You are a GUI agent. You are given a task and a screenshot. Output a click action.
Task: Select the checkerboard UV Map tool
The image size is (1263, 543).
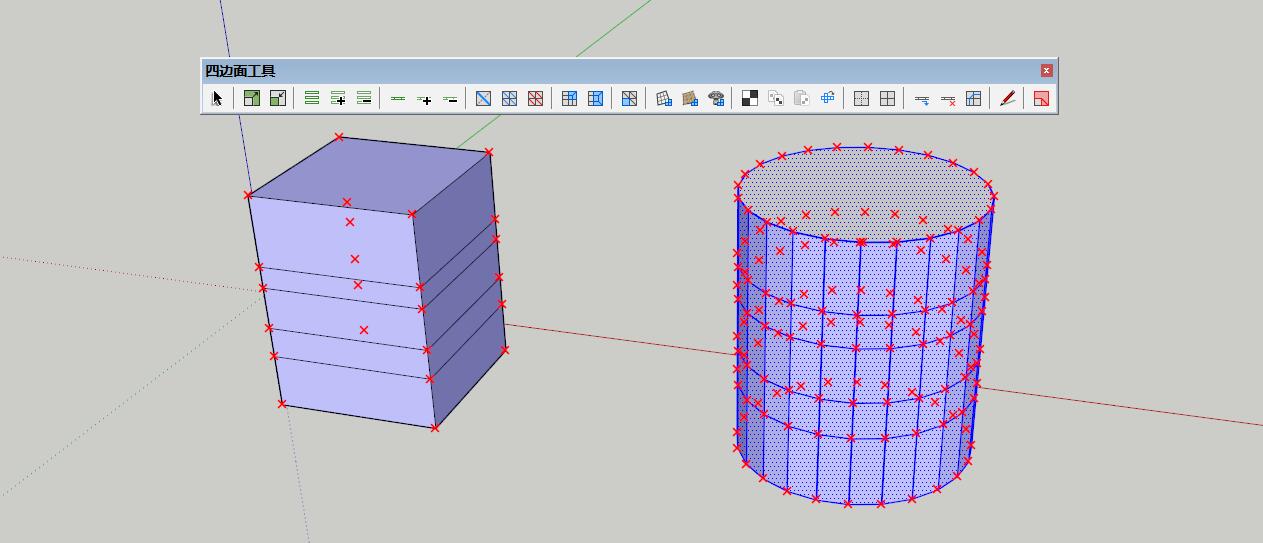(750, 98)
